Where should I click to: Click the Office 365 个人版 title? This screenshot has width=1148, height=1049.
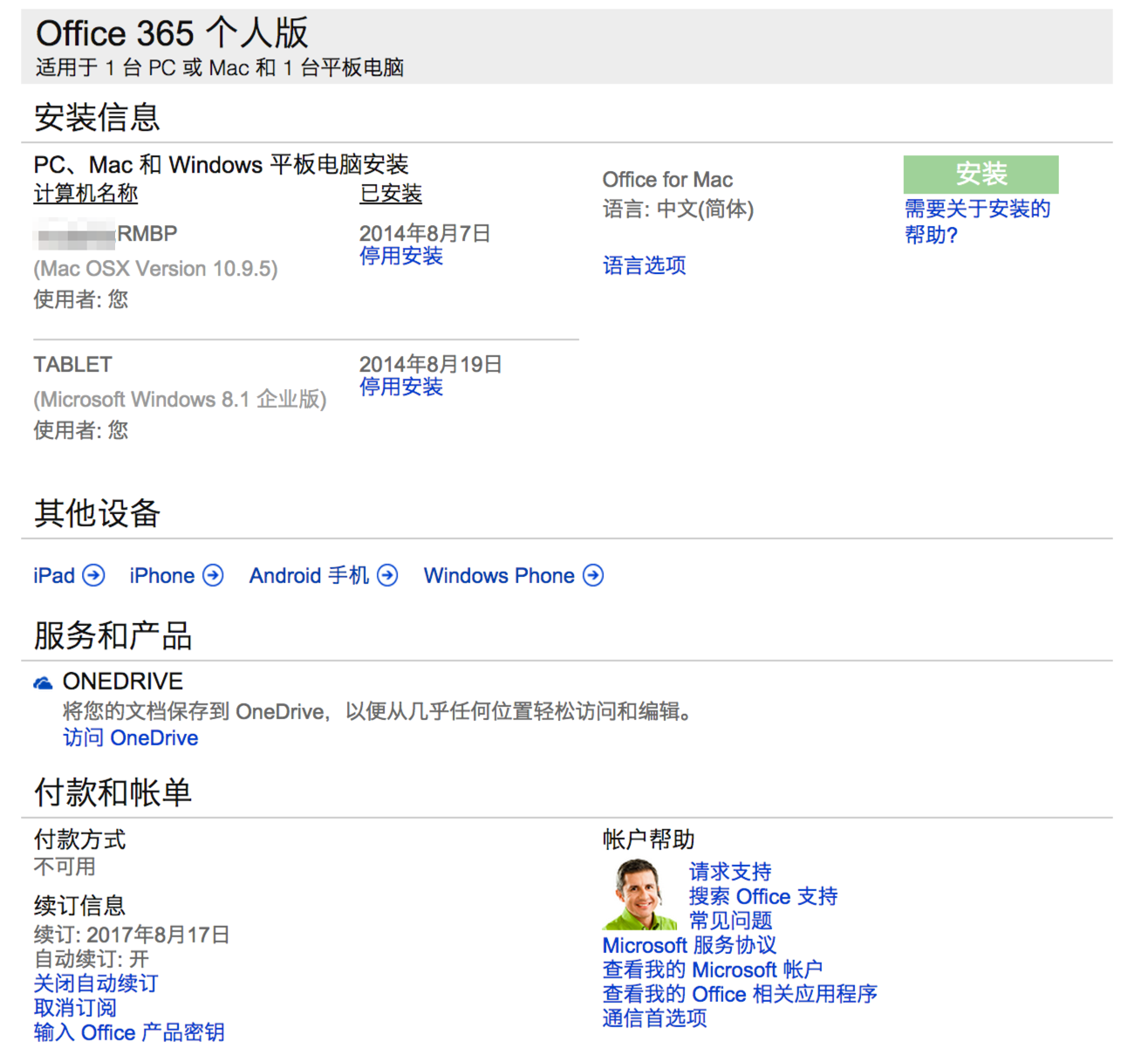[172, 33]
